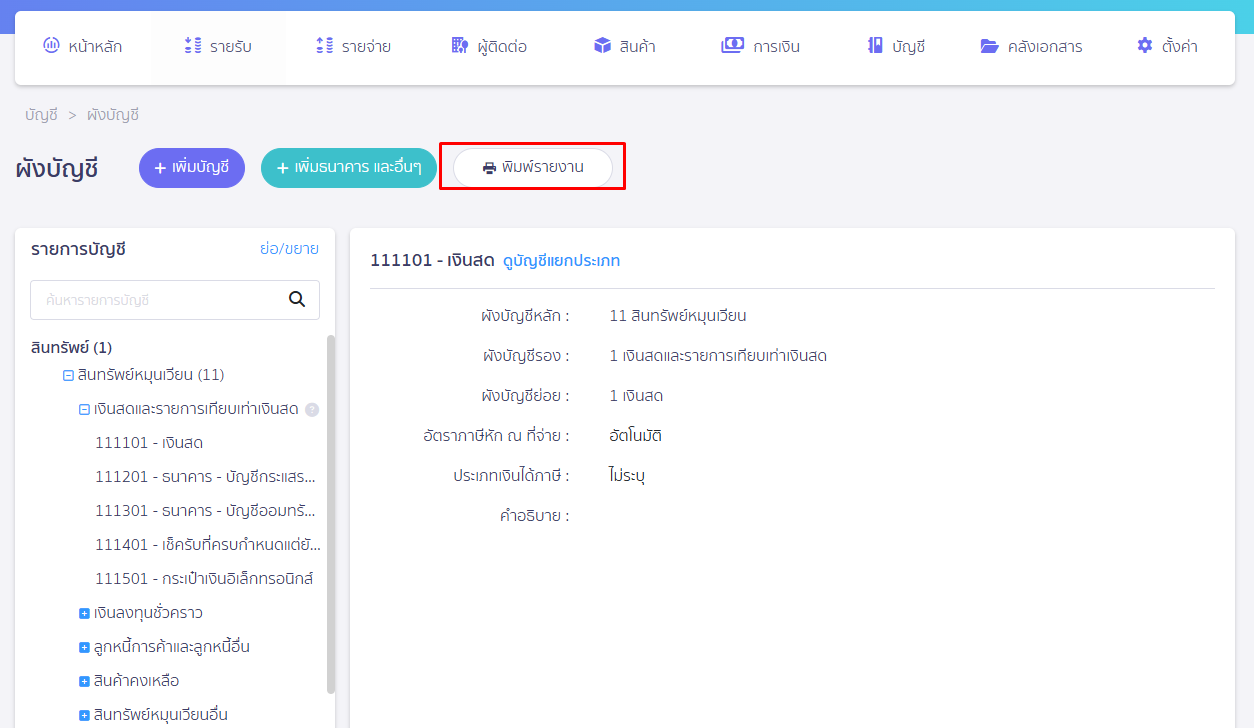Click the ค้นหารายการบัญชี search field
This screenshot has height=728, width=1254.
click(155, 300)
